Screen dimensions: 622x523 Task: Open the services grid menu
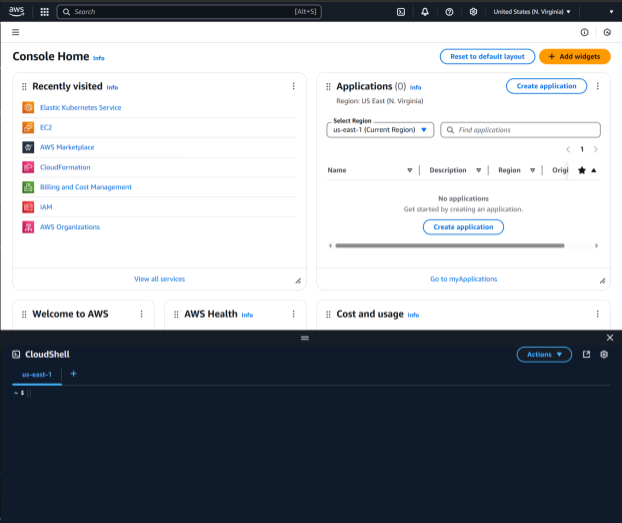pos(44,12)
